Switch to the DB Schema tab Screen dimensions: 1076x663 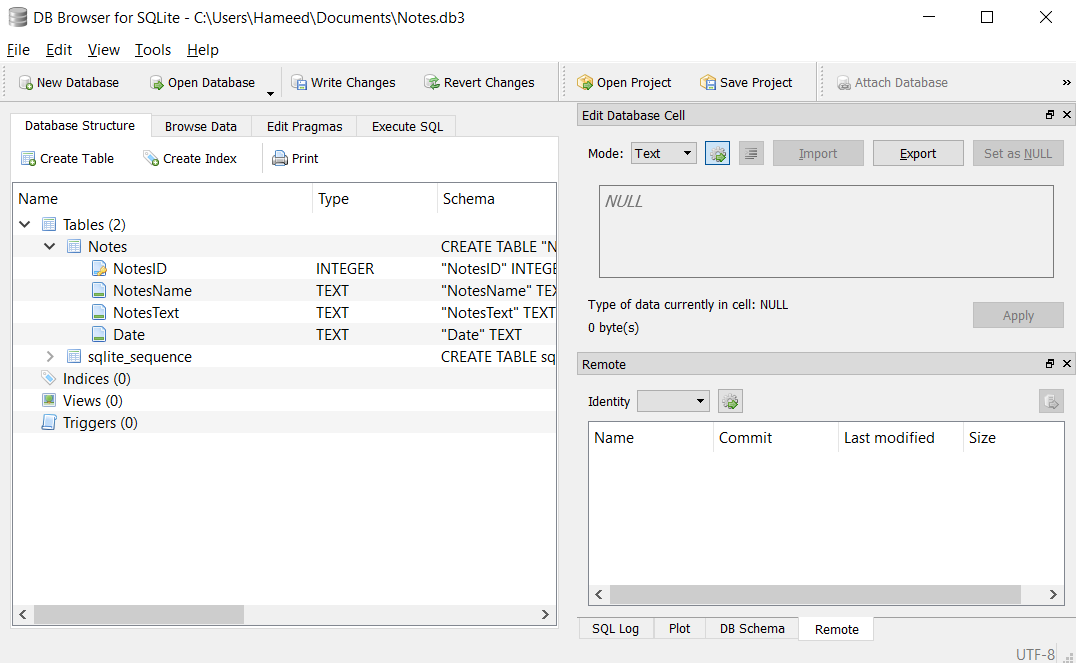tap(752, 629)
